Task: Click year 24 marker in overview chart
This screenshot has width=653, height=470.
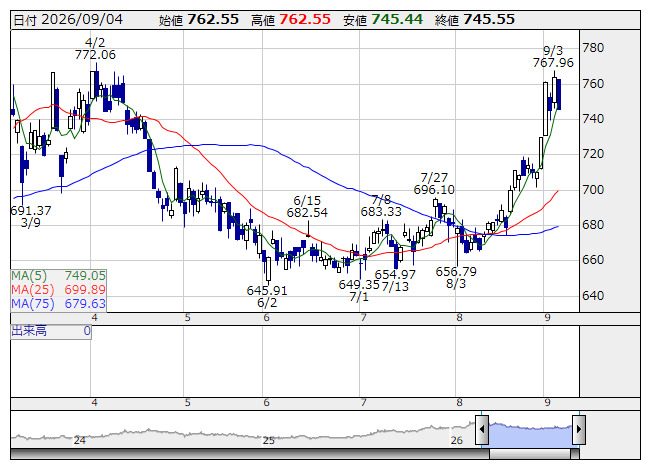Action: (x=80, y=440)
